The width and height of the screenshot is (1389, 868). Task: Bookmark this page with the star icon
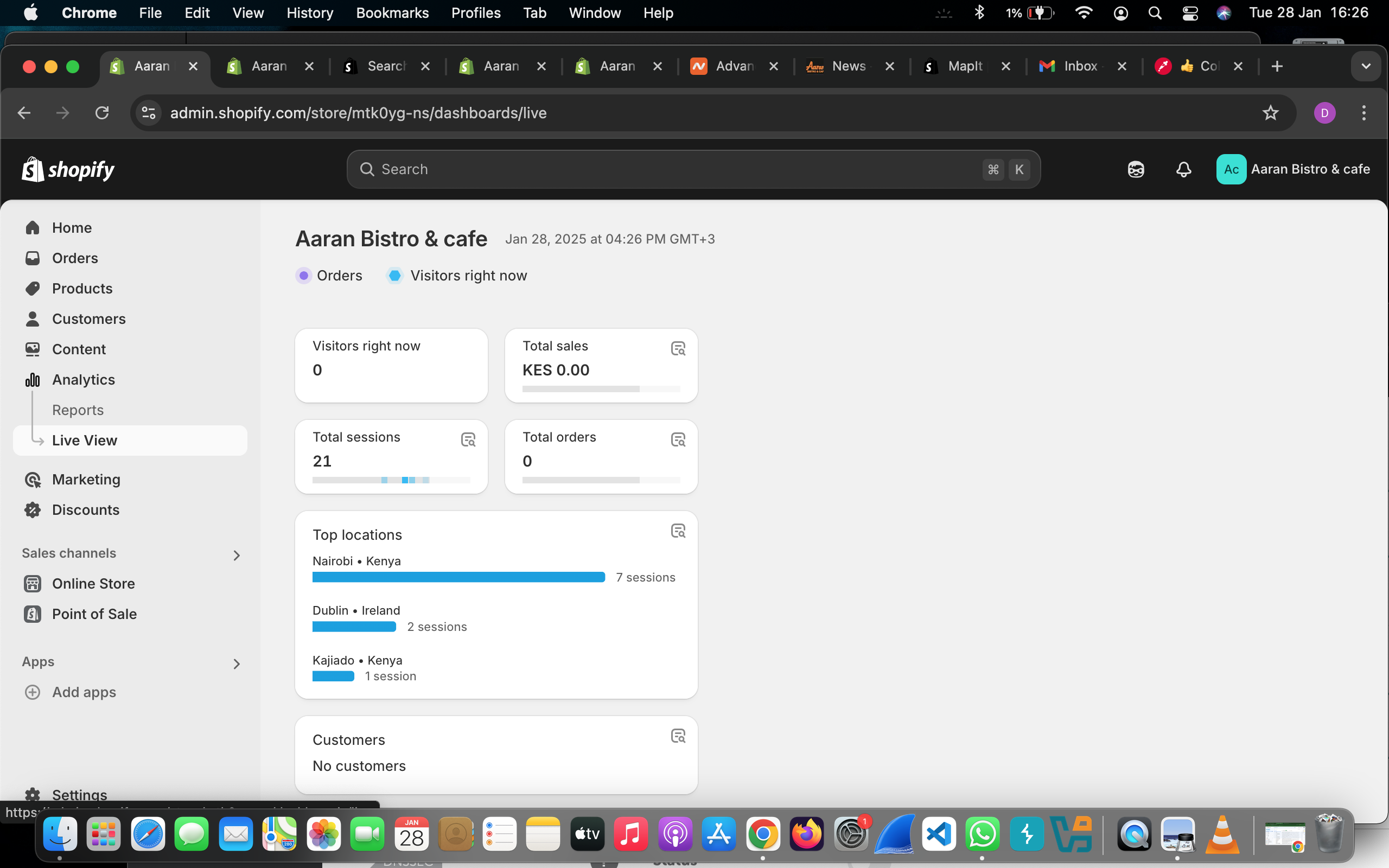click(x=1270, y=112)
